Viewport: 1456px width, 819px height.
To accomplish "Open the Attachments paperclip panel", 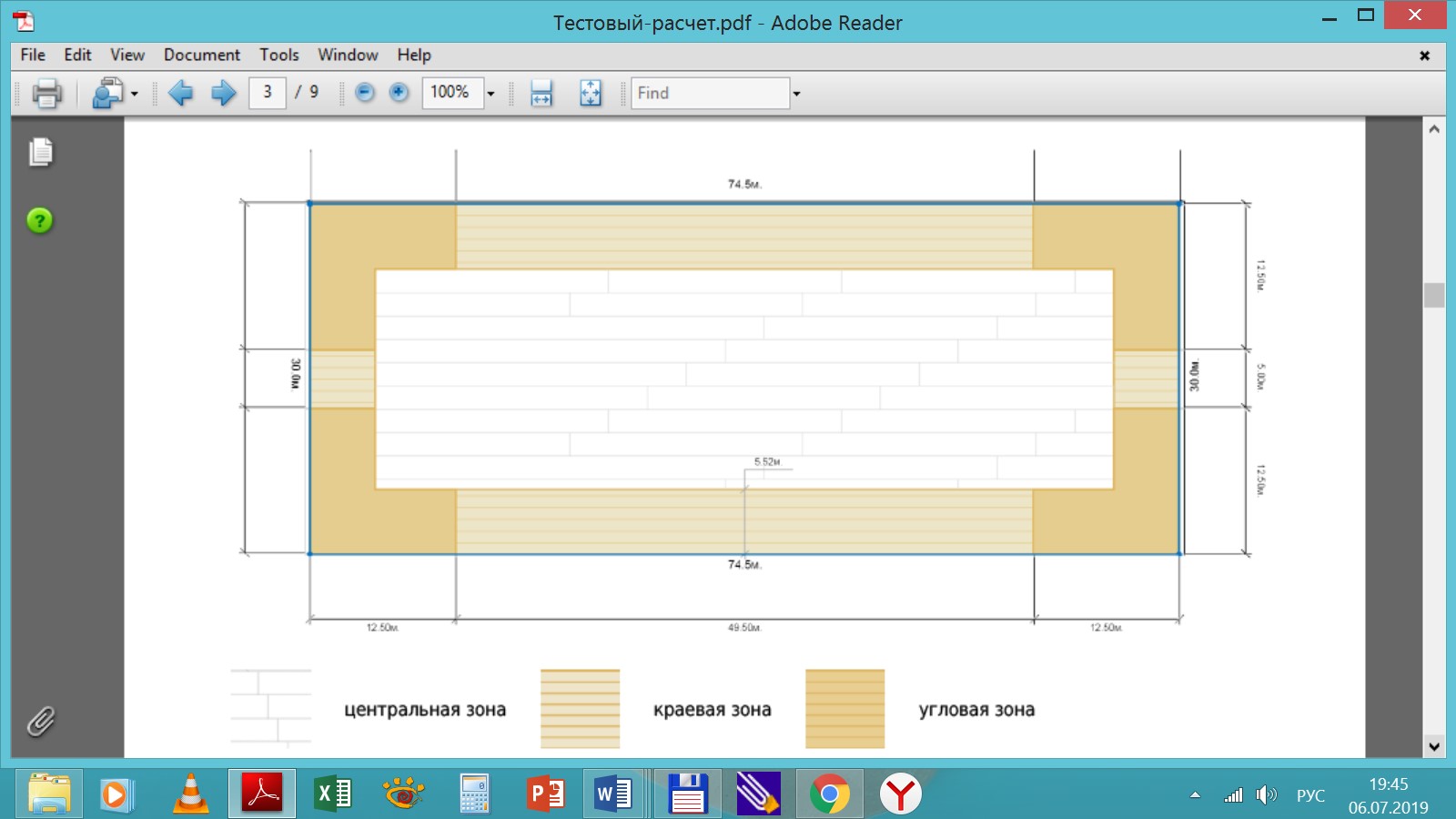I will click(40, 722).
